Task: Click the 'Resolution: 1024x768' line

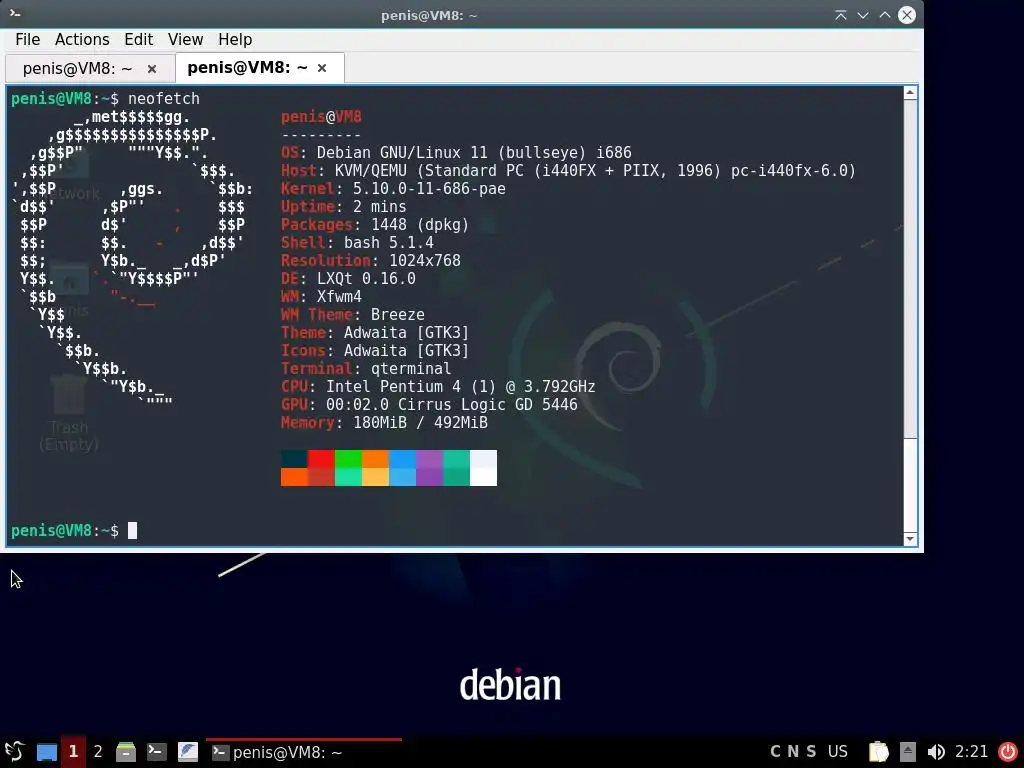Action: click(x=371, y=261)
